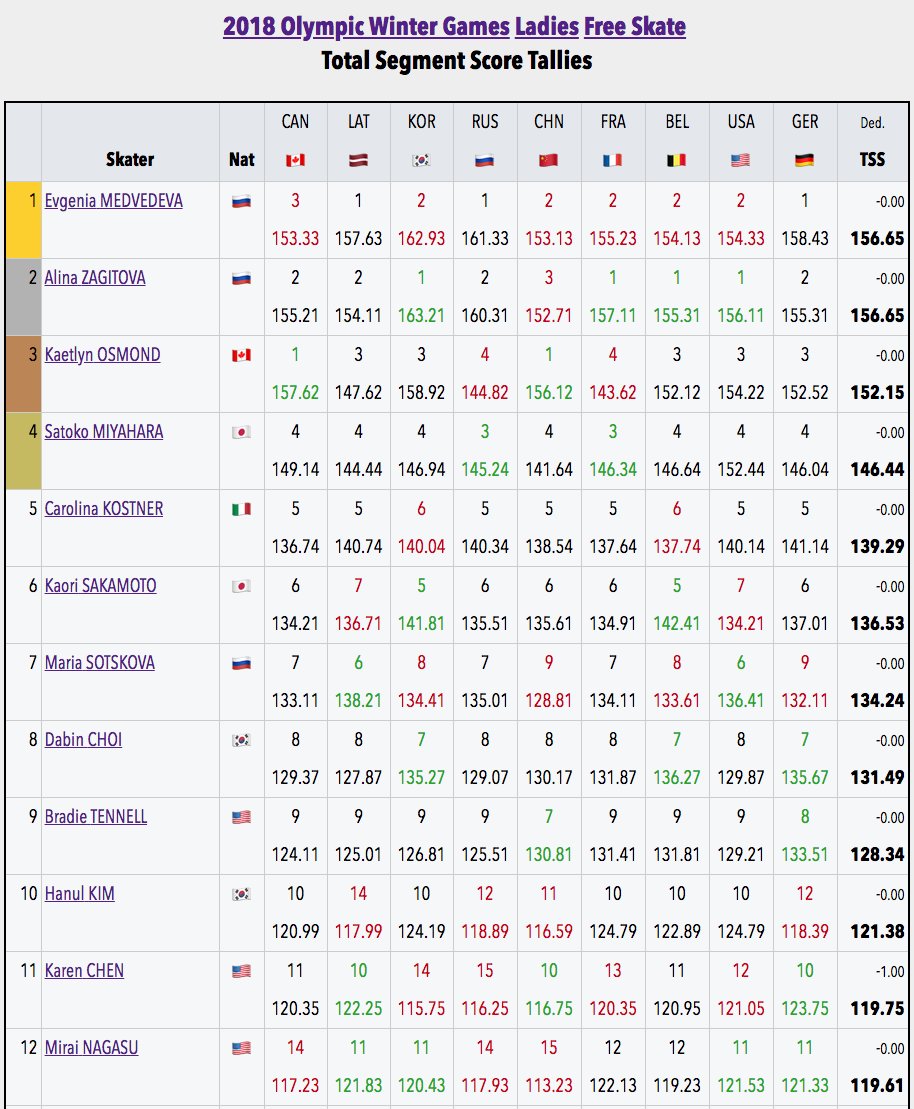Viewport: 914px width, 1109px height.
Task: Go to Alina ZAGITOVA's profile link
Action: tap(95, 278)
